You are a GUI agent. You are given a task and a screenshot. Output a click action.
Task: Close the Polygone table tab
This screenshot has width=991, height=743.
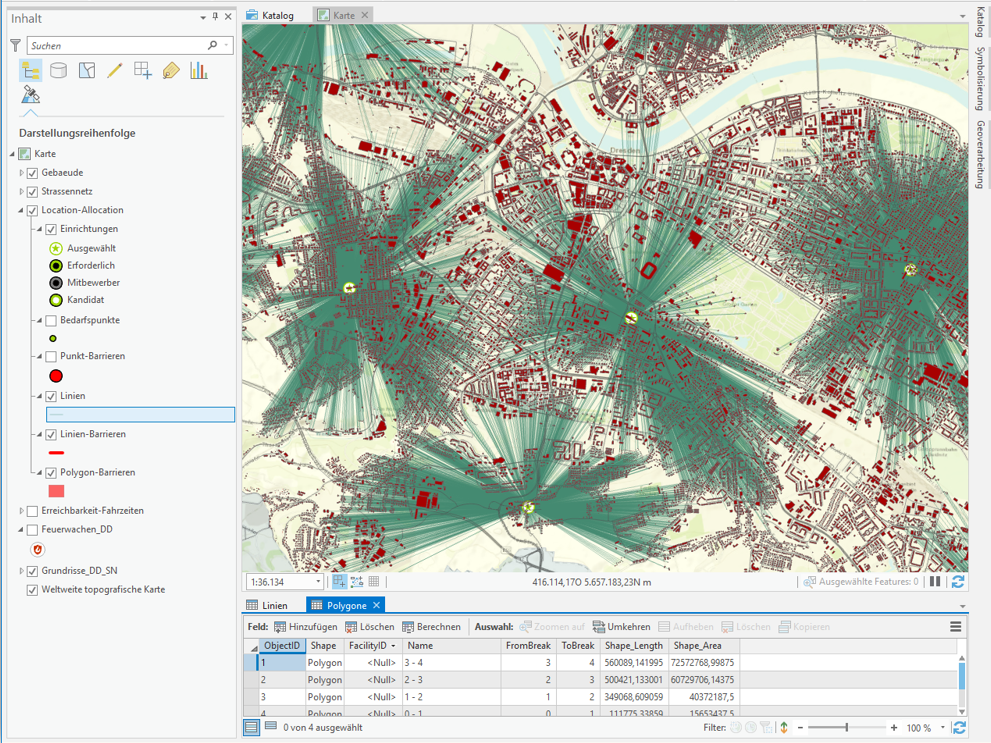(377, 605)
